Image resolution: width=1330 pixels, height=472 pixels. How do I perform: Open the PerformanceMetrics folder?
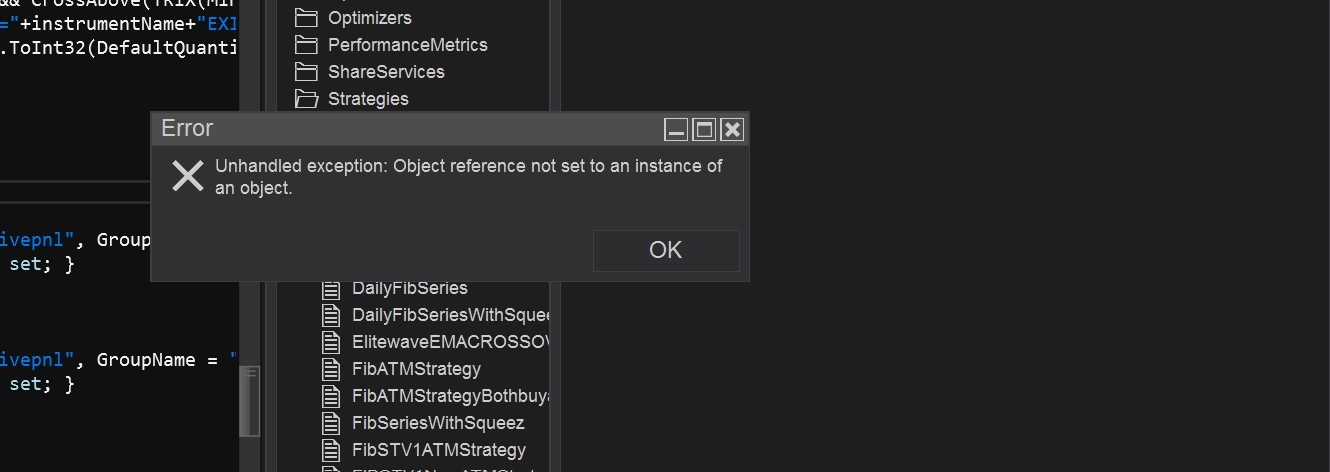pyautogui.click(x=407, y=45)
